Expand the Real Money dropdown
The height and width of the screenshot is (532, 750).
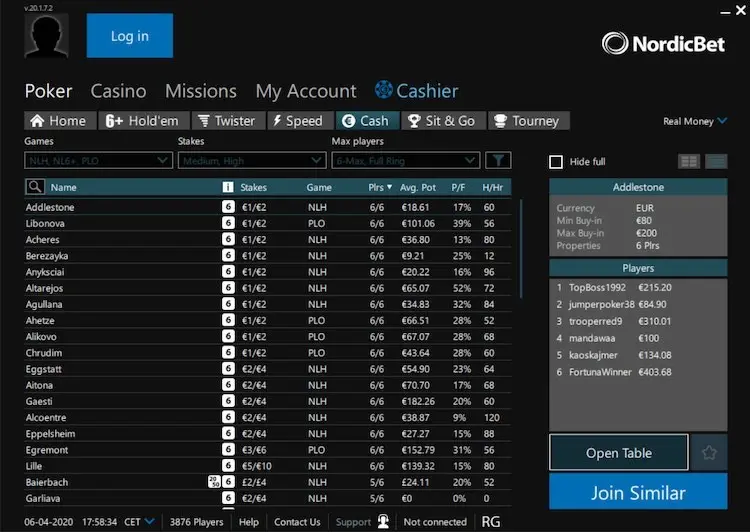click(x=695, y=121)
